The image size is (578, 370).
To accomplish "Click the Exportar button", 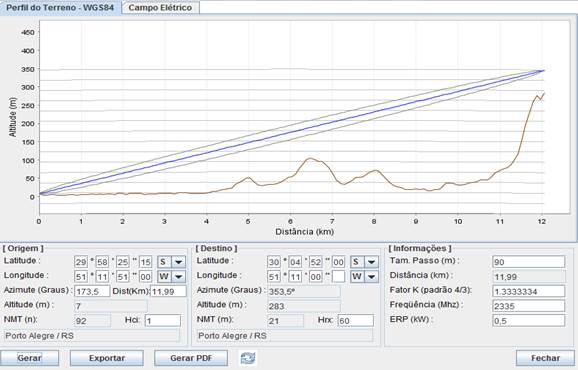I will click(x=107, y=358).
